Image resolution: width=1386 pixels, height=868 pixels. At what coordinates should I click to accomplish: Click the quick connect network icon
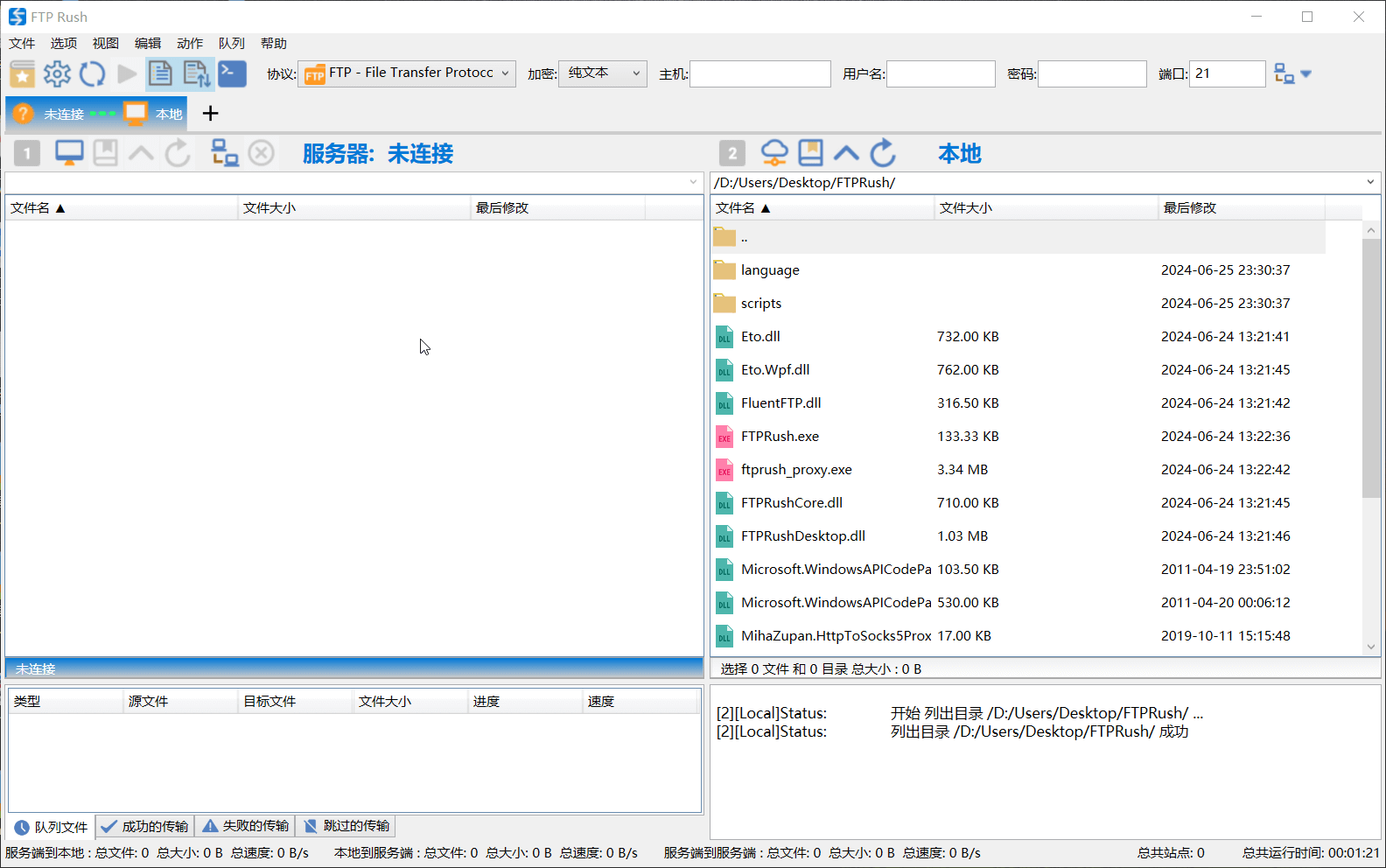(1284, 74)
